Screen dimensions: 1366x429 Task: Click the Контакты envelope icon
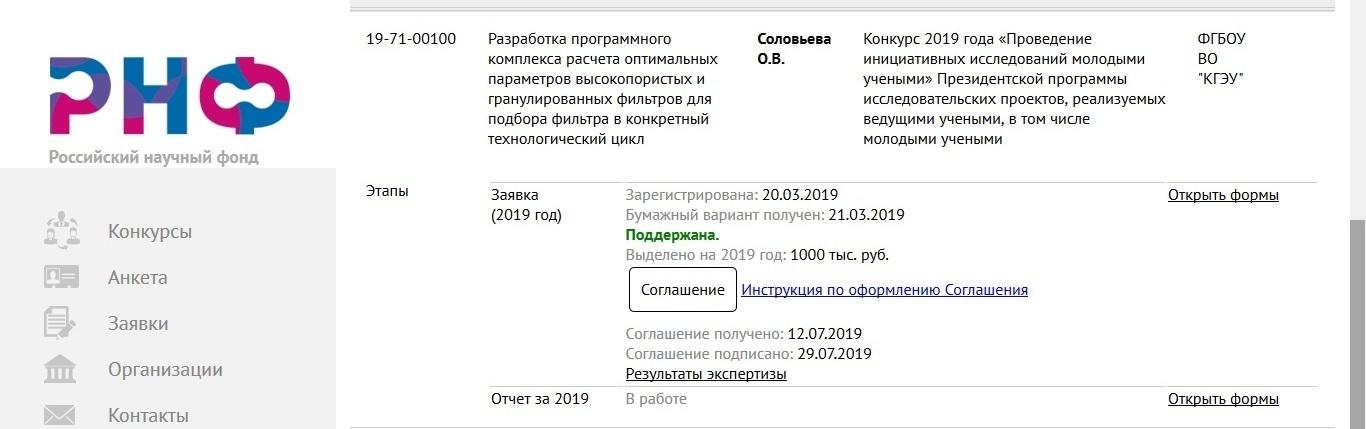click(x=61, y=414)
